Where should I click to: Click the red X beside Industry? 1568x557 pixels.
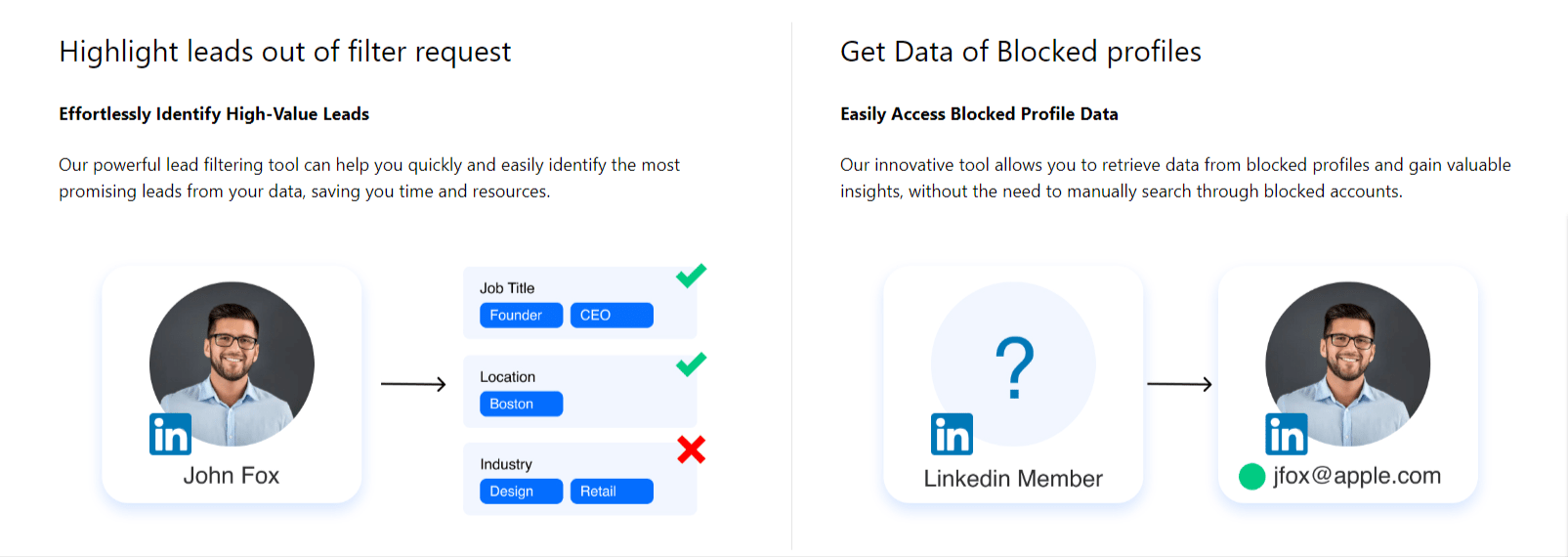[691, 450]
